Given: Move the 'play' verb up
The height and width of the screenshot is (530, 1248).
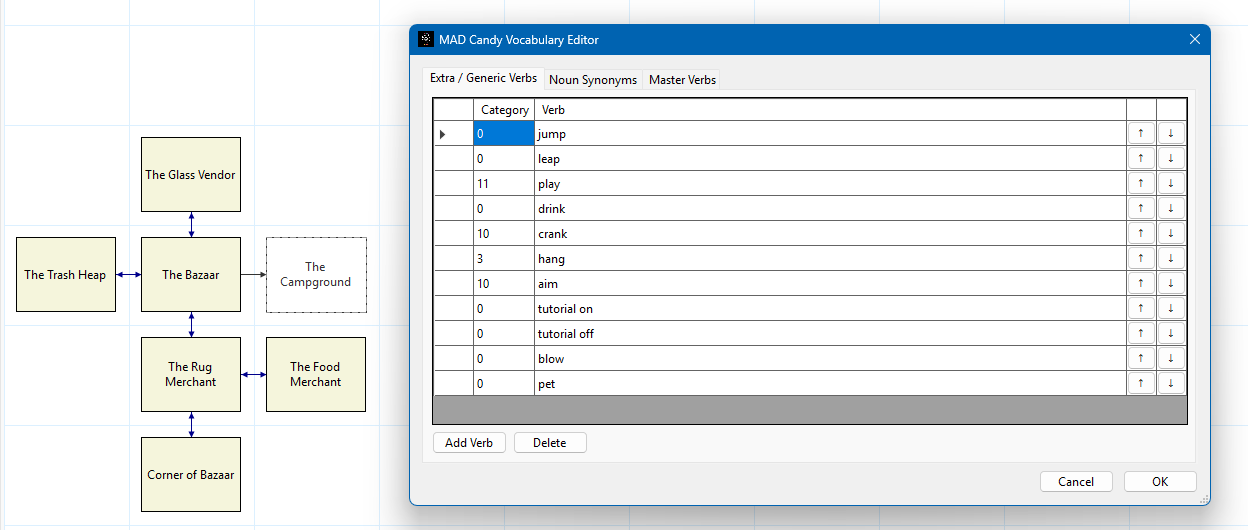Looking at the screenshot, I should [1141, 184].
